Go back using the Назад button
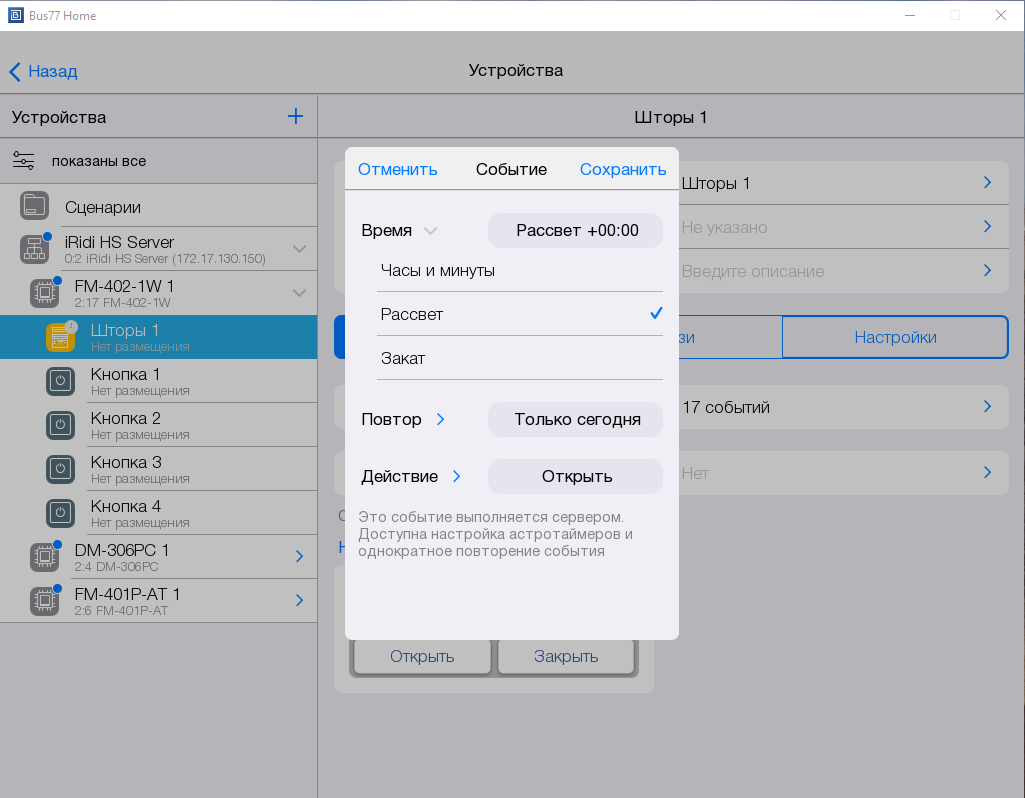Image resolution: width=1025 pixels, height=798 pixels. click(43, 71)
